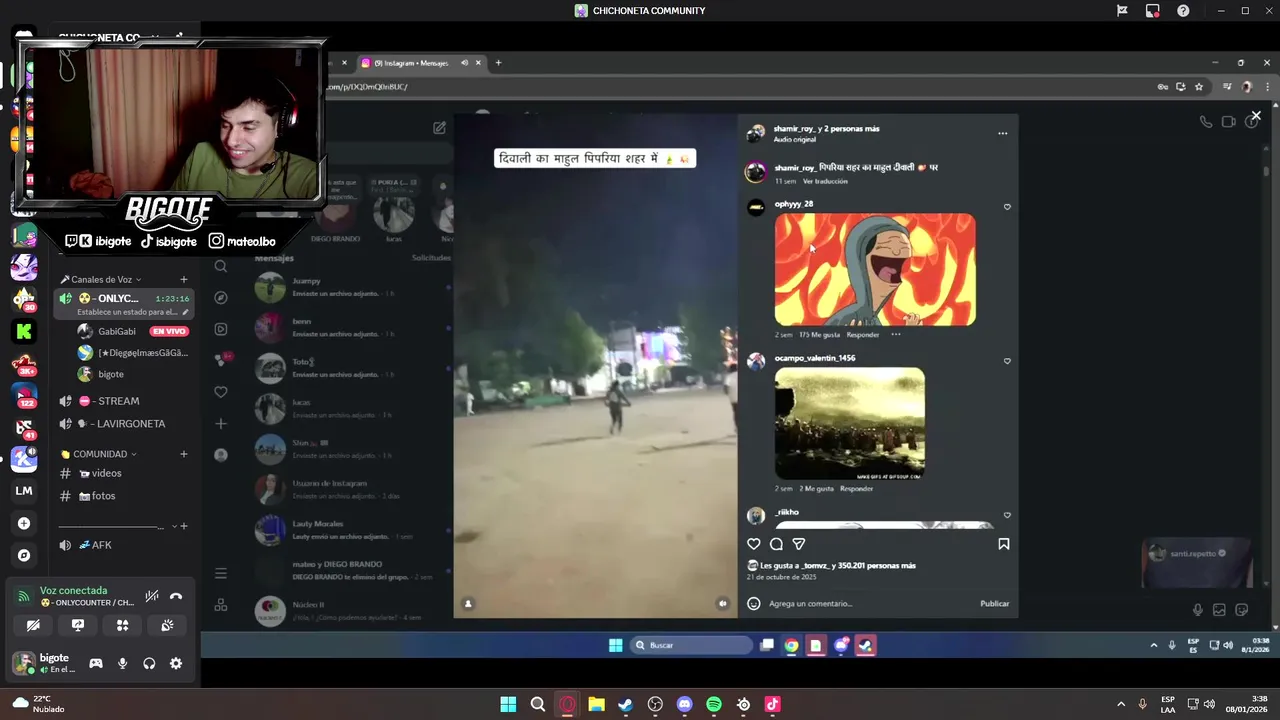Open soundboard in voice panel
1280x720 pixels.
pos(167,625)
